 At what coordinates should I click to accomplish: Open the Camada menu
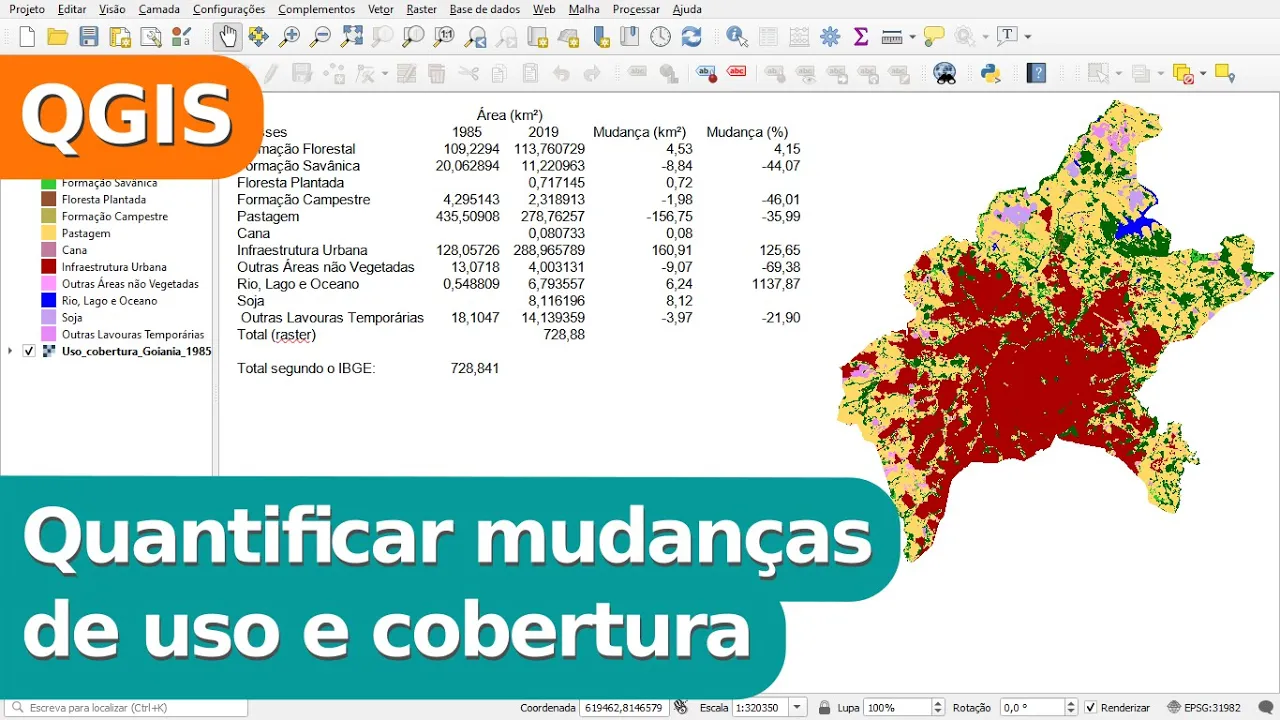[x=159, y=9]
